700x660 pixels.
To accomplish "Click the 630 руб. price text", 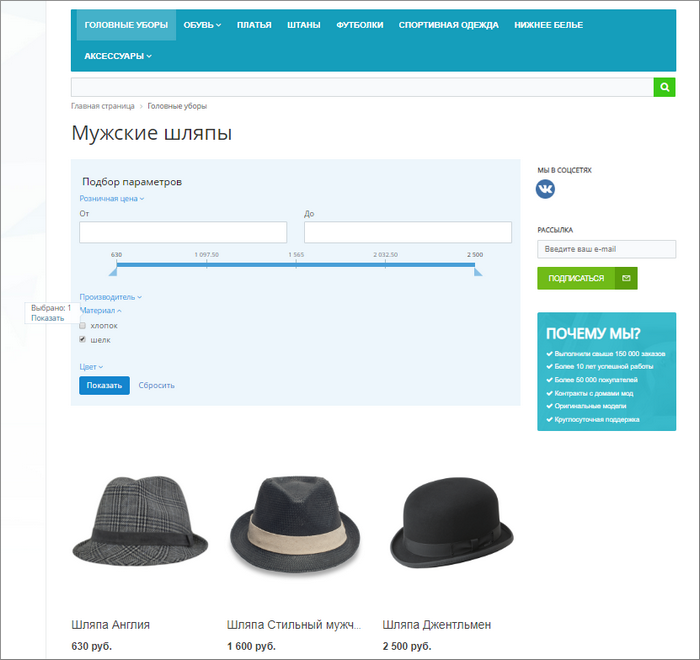I will click(x=92, y=646).
